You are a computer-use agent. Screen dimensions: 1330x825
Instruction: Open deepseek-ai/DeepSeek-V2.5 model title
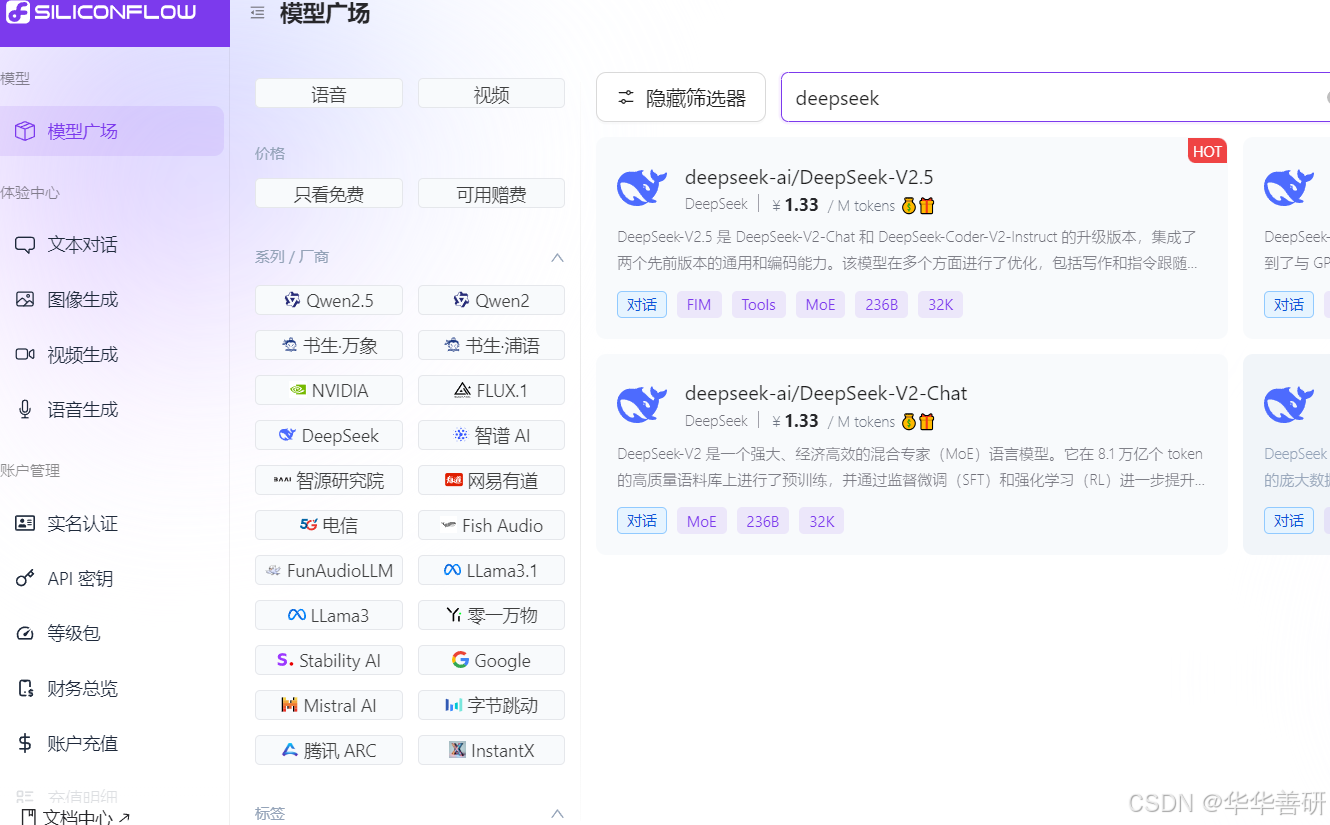point(808,177)
